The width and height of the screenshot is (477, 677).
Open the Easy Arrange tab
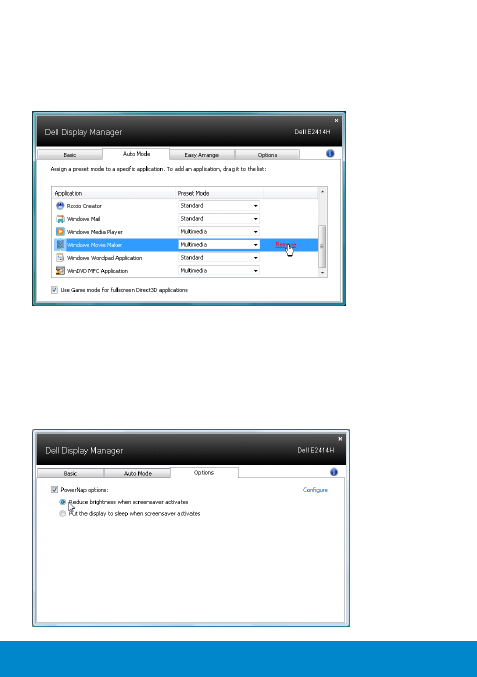pos(202,155)
